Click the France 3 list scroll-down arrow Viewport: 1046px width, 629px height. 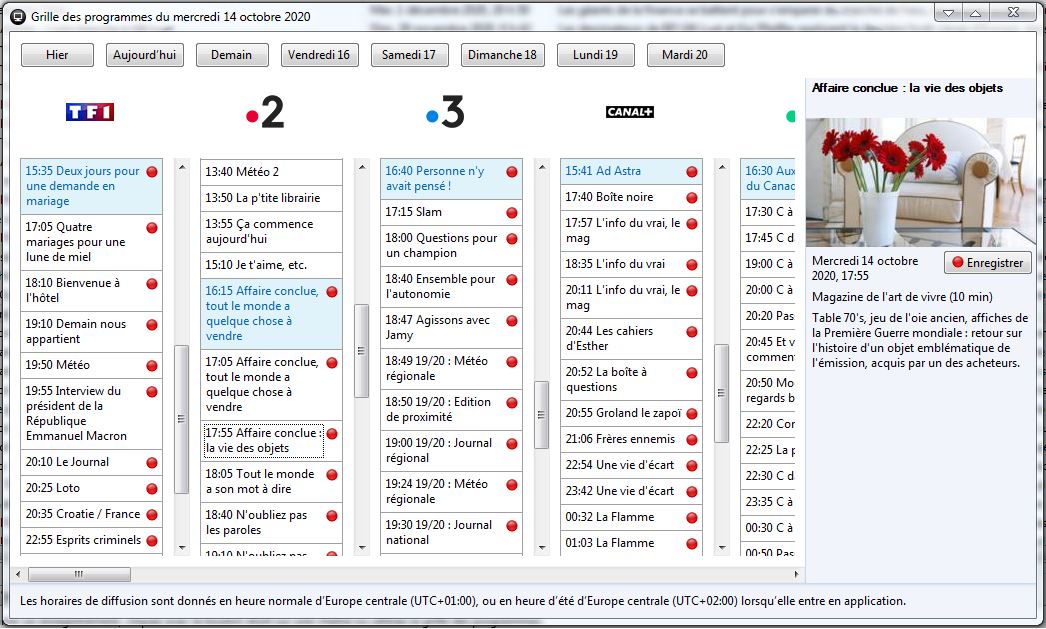click(542, 548)
